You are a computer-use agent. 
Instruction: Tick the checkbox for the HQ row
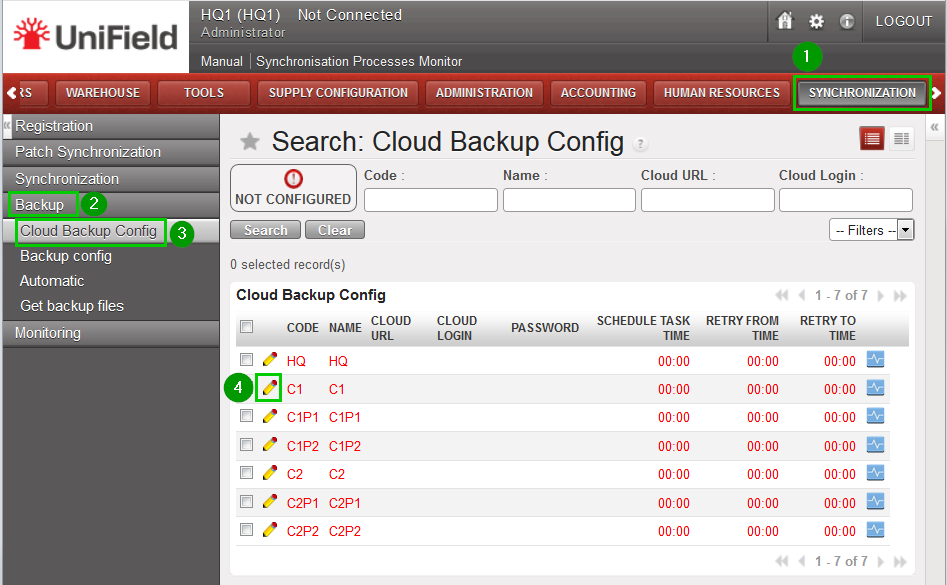(x=246, y=360)
